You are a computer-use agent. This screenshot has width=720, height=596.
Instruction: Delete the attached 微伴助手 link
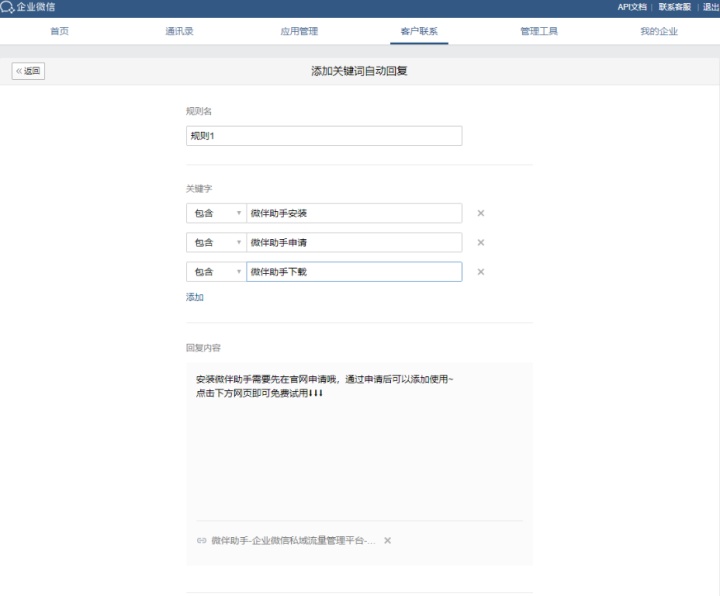(388, 540)
